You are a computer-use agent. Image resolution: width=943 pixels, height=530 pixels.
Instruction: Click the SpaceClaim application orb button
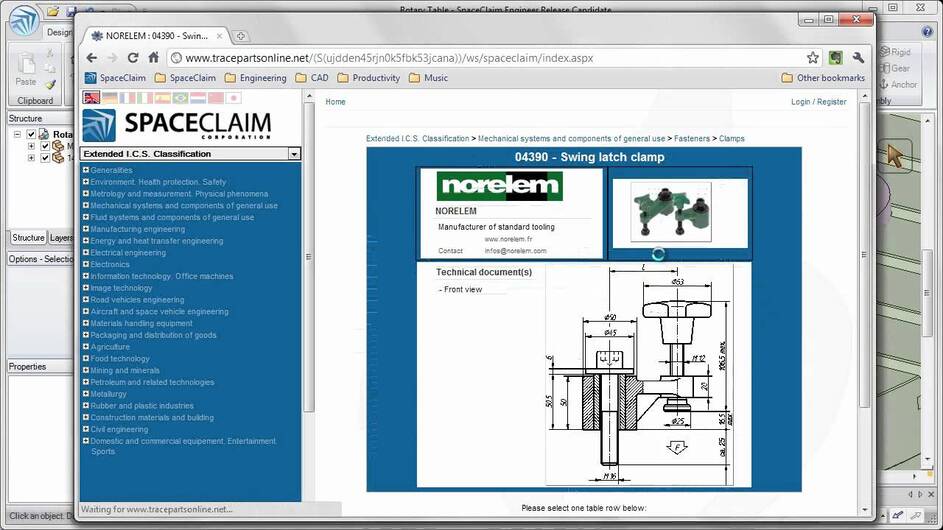click(x=24, y=21)
